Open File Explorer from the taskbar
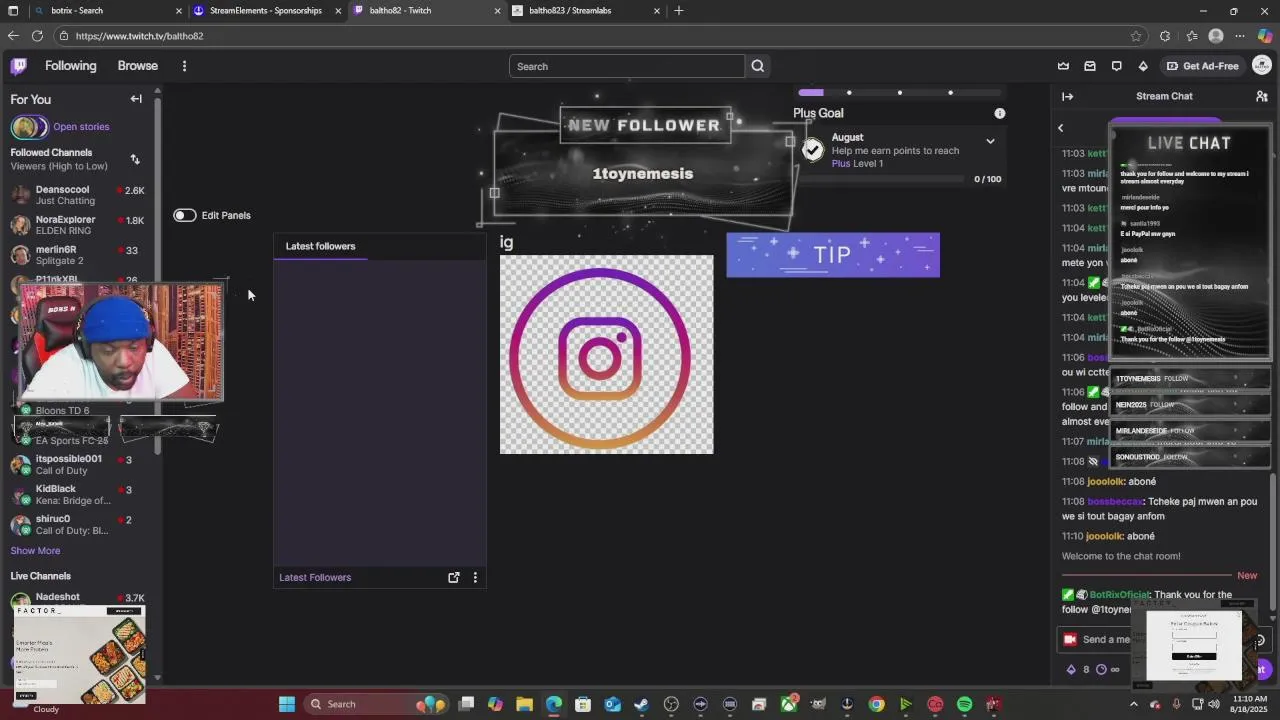This screenshot has width=1280, height=720. coord(524,704)
